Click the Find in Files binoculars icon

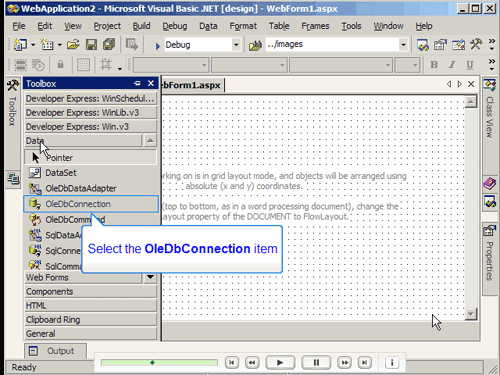tap(255, 45)
